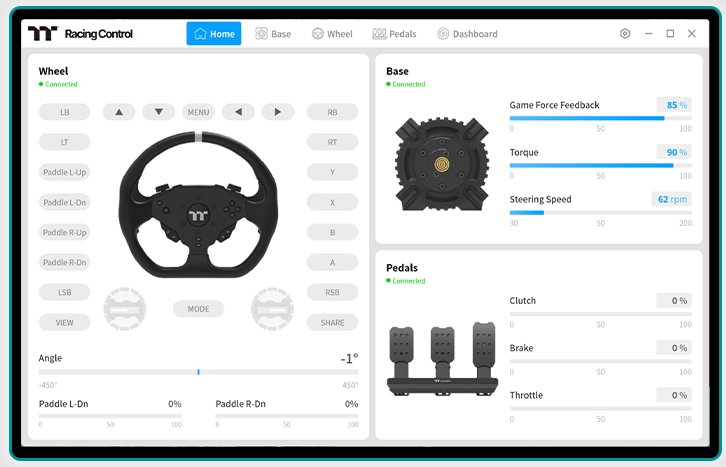Click the Brake 0 % value box
This screenshot has height=467, width=726.
674,348
